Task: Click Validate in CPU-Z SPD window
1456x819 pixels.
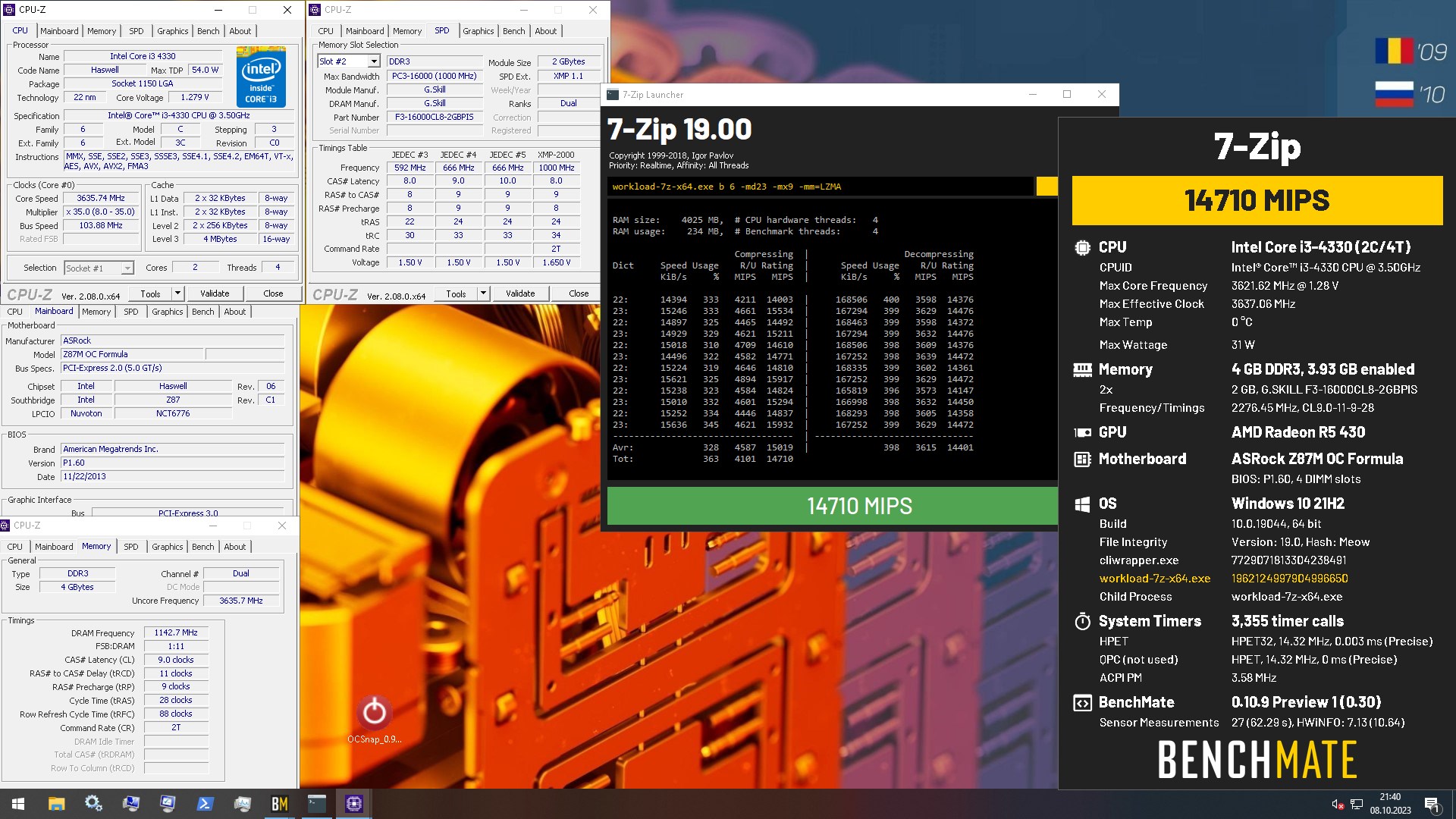Action: 520,293
